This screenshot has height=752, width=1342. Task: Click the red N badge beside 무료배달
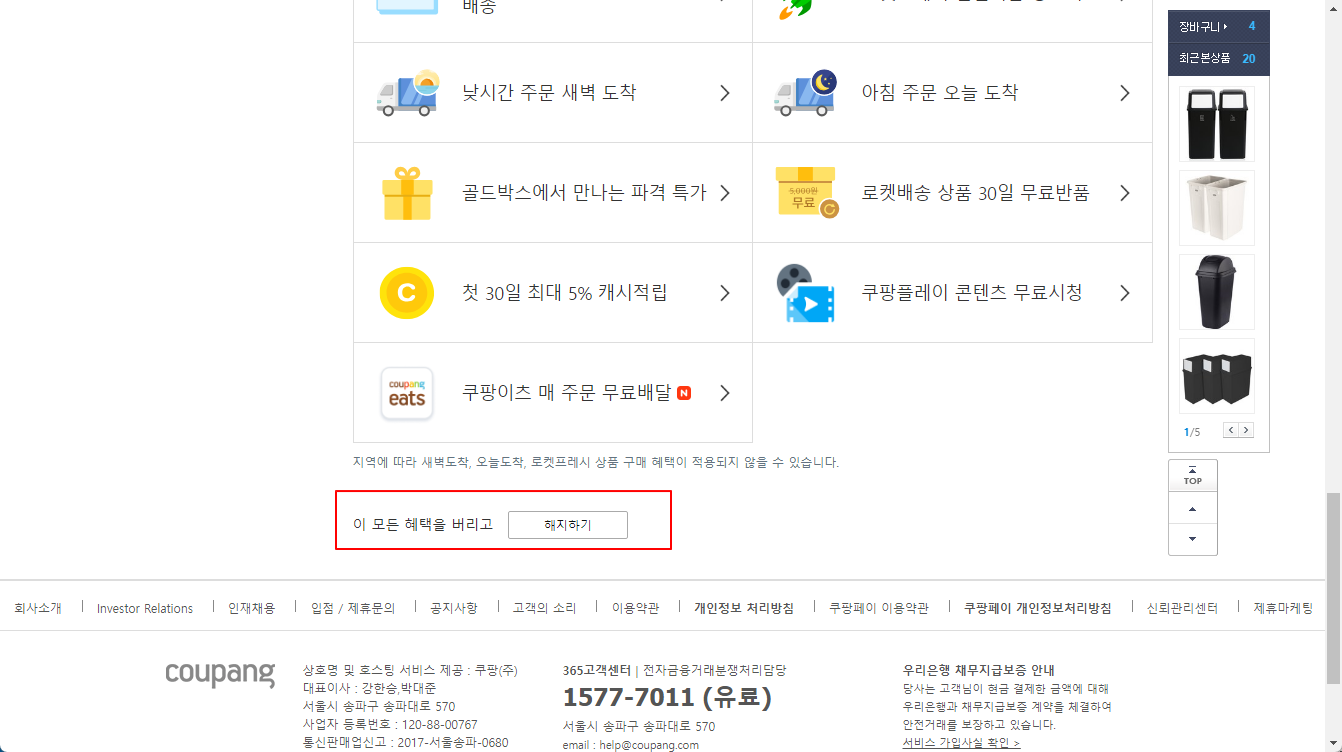point(684,393)
